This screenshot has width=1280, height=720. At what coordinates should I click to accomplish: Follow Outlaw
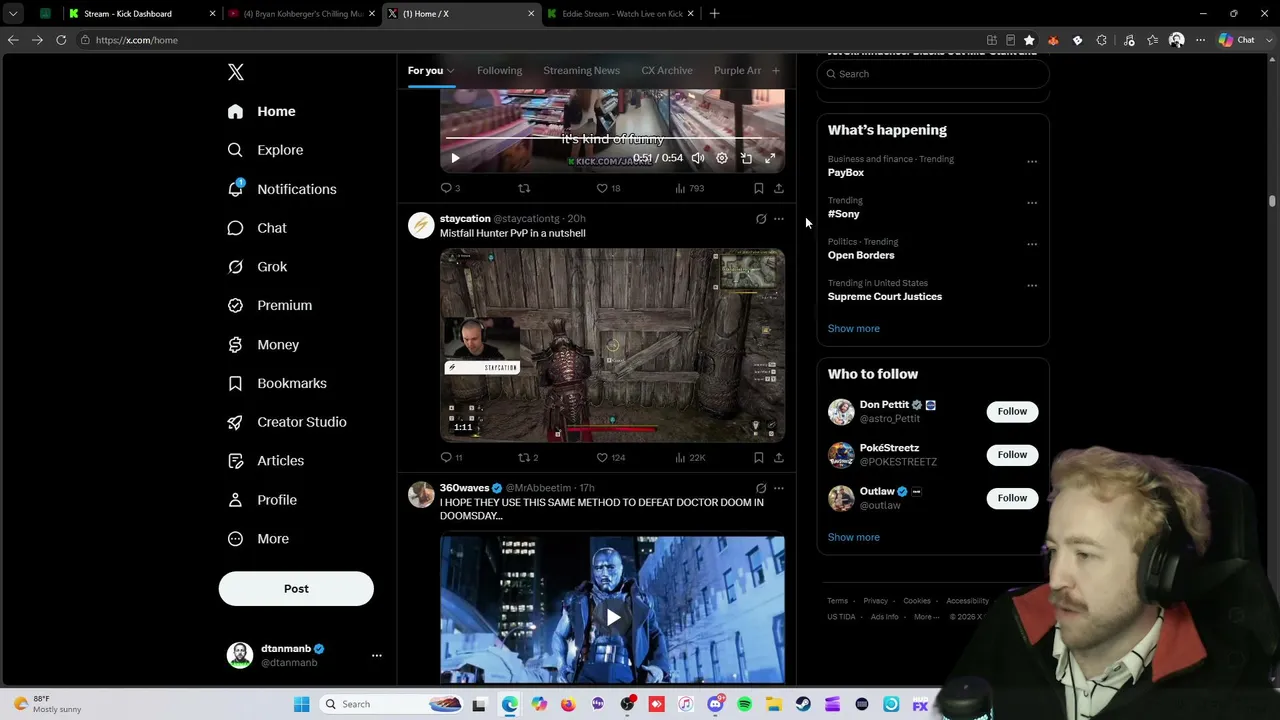(1012, 498)
